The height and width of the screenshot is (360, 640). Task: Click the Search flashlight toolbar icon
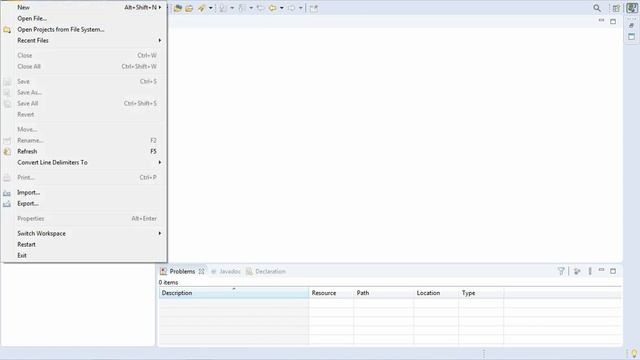coord(202,8)
